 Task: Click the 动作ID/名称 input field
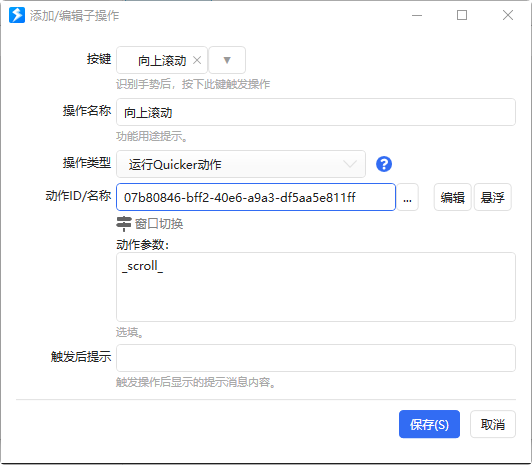pos(256,197)
